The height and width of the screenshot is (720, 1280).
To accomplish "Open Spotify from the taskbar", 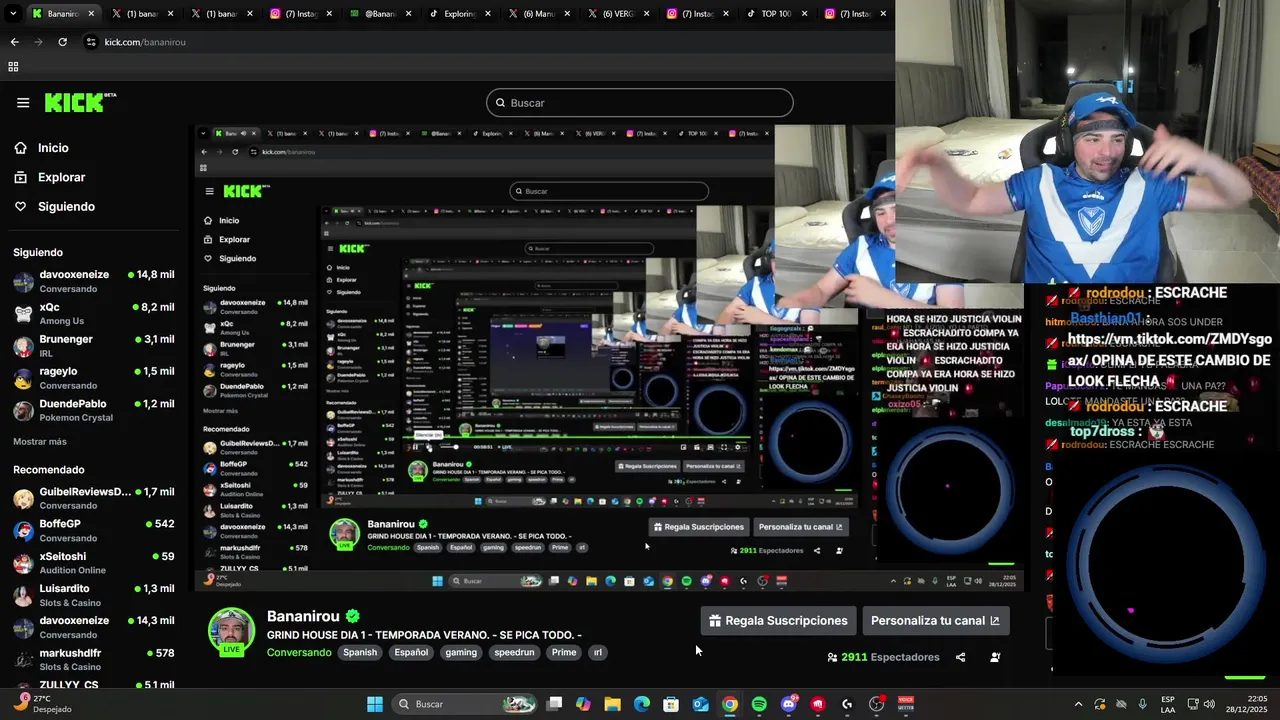I will 759,704.
